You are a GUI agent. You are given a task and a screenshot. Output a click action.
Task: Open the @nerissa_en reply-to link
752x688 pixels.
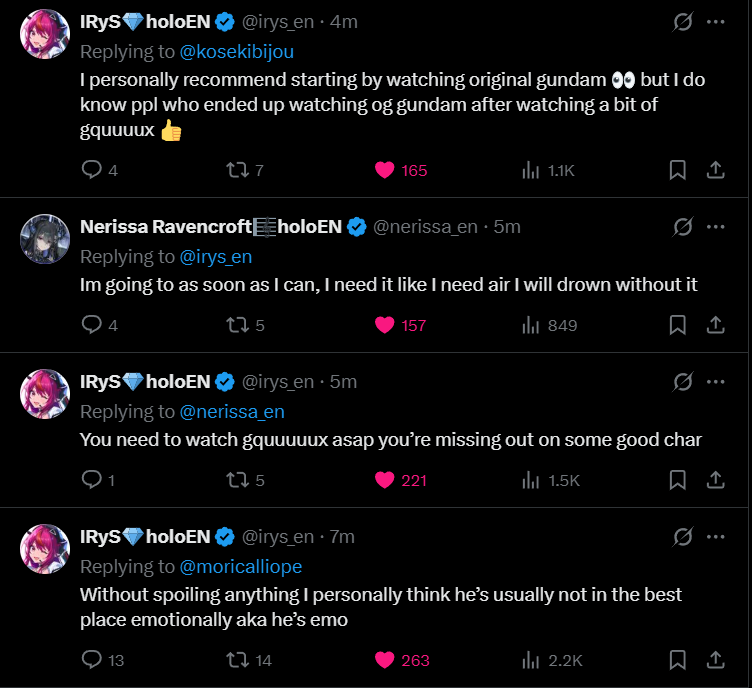coord(238,411)
